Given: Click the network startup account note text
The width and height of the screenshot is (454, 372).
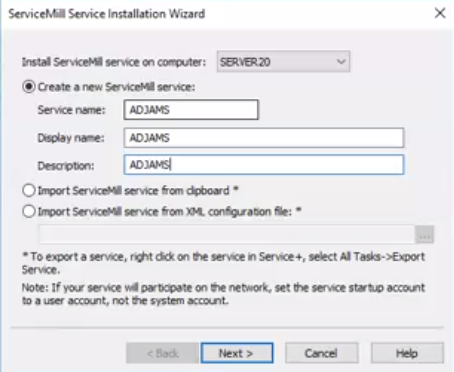Looking at the screenshot, I should 223,294.
